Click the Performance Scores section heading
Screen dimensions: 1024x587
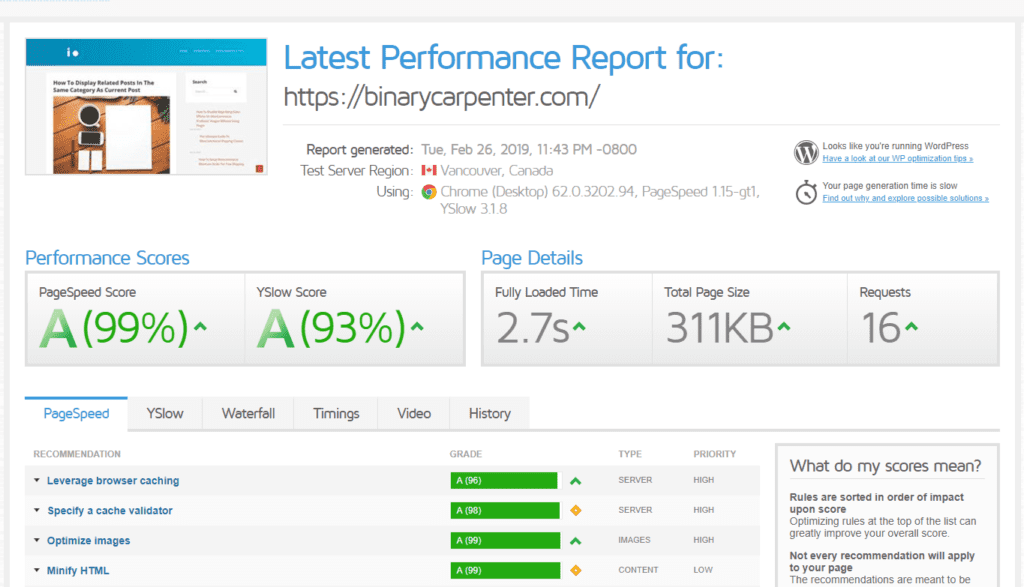[107, 258]
